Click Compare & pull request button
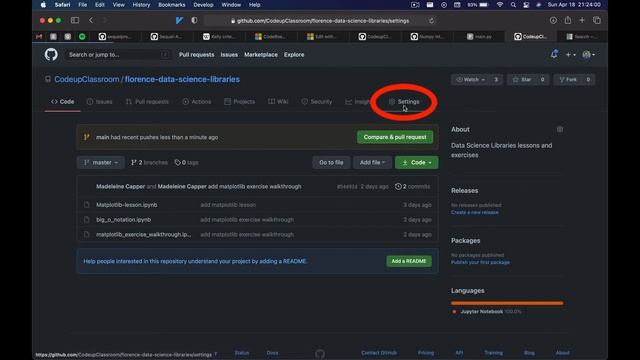 [395, 137]
